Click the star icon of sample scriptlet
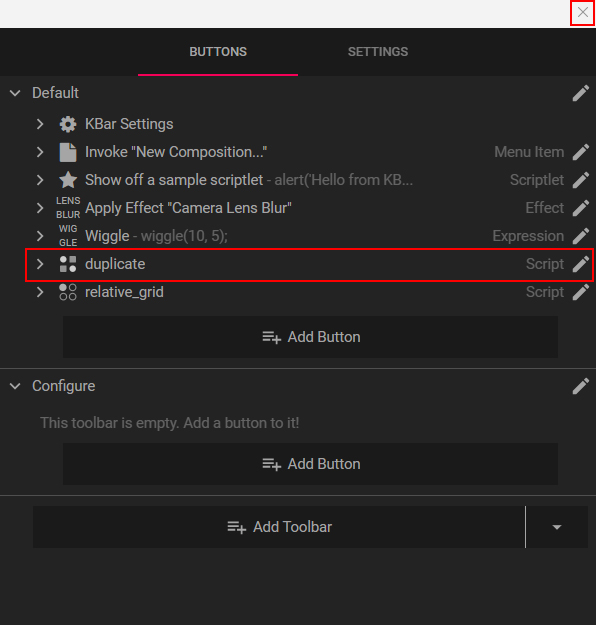 click(x=68, y=180)
